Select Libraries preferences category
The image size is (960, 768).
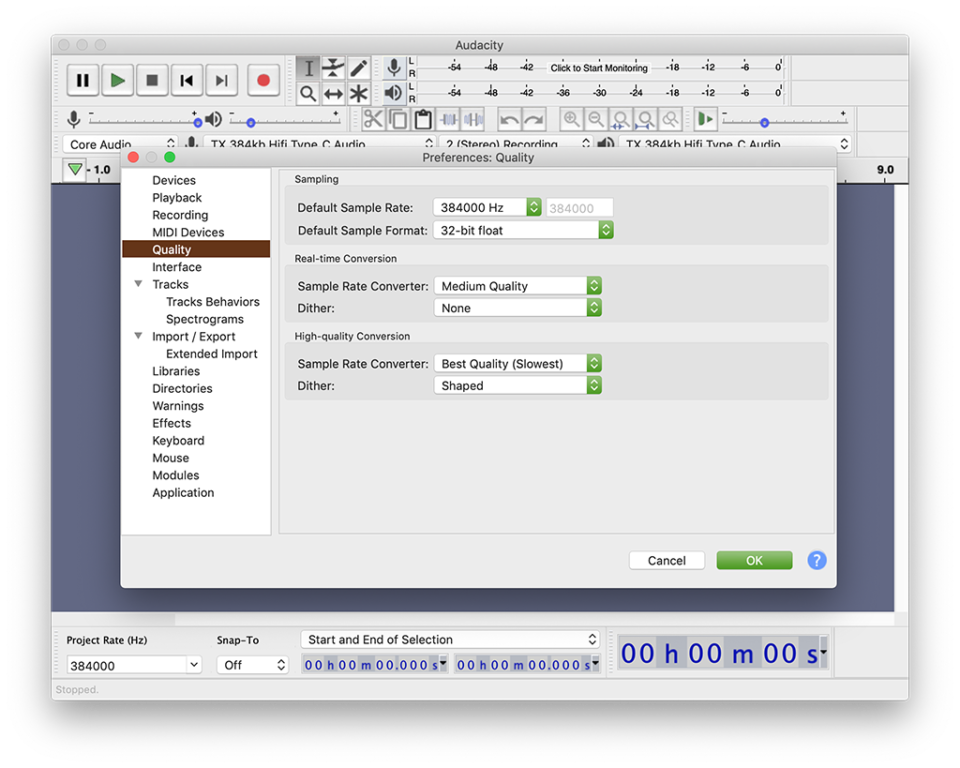coord(176,371)
